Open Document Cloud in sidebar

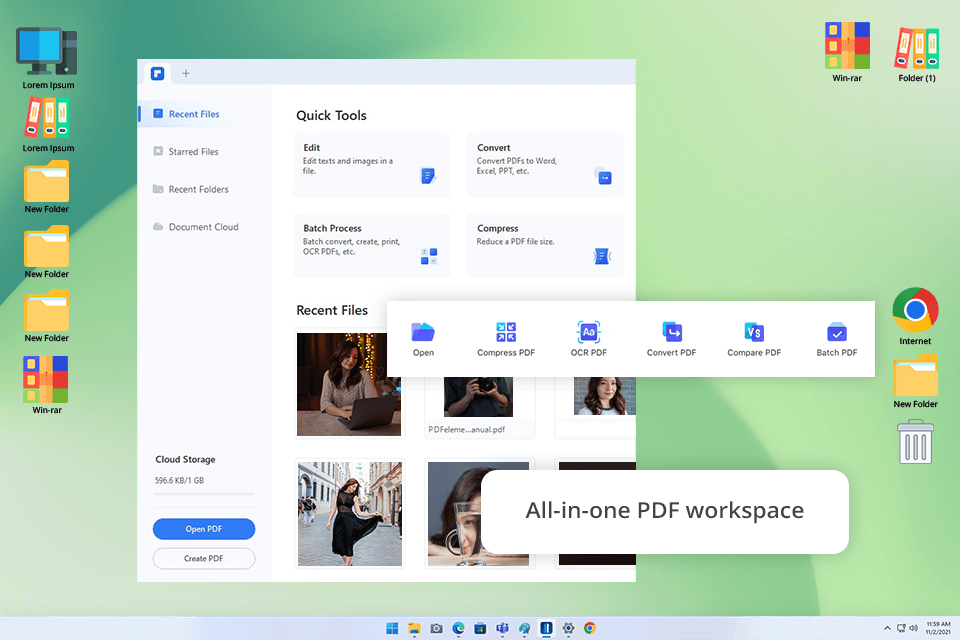click(x=195, y=227)
